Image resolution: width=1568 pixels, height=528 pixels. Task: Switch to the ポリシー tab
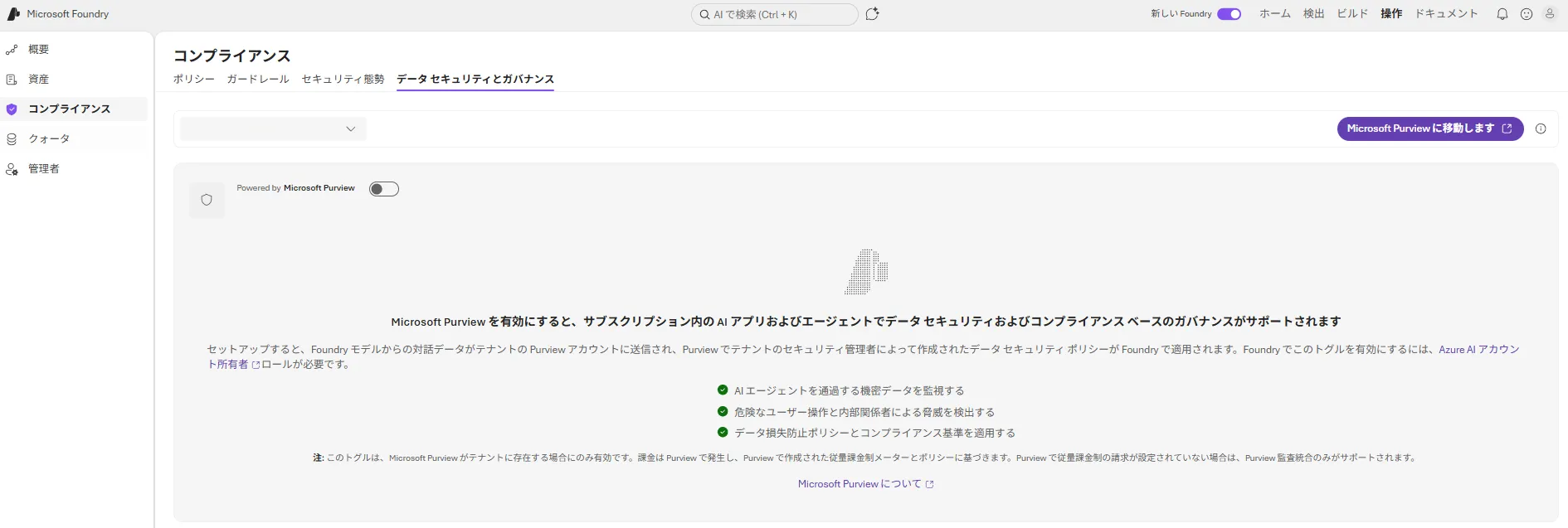click(194, 80)
